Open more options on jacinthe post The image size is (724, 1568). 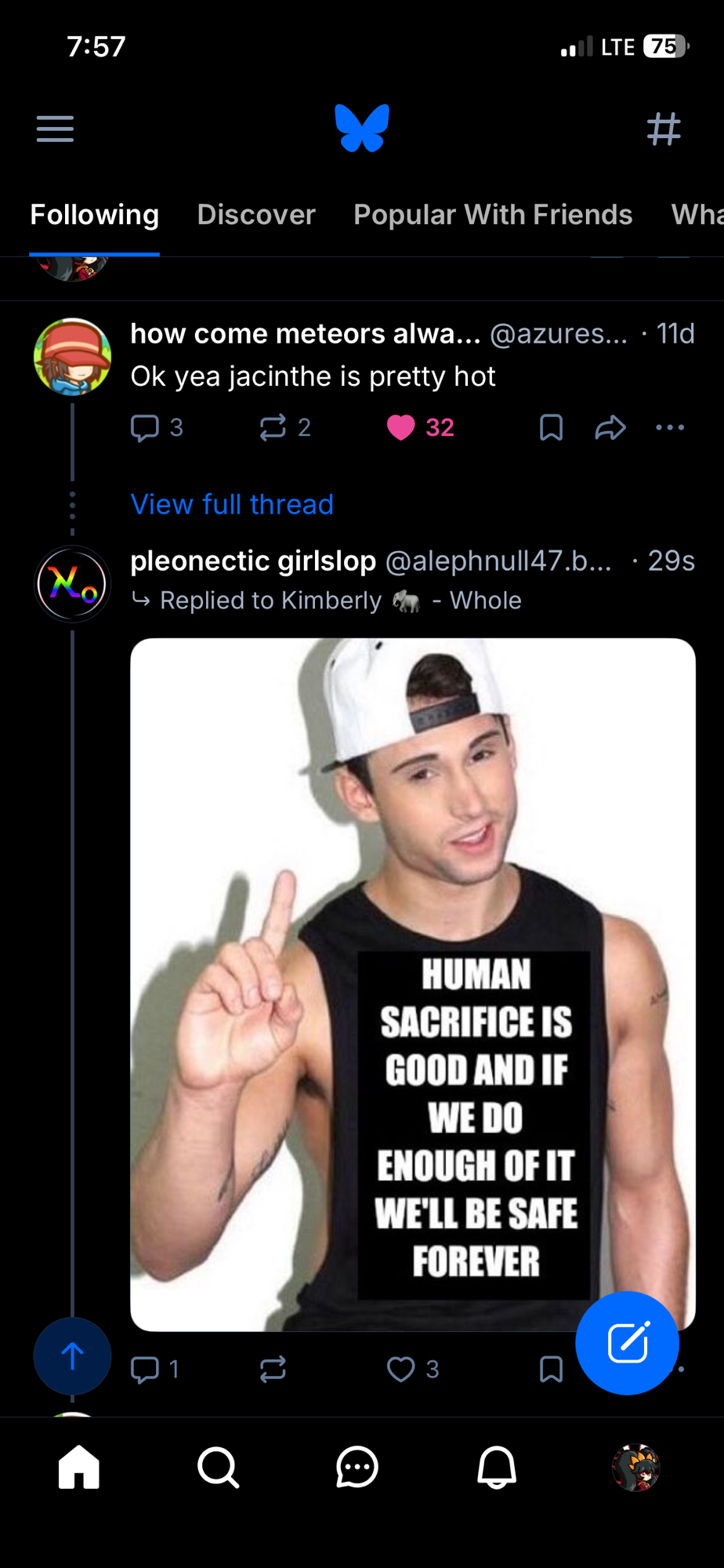click(x=670, y=427)
